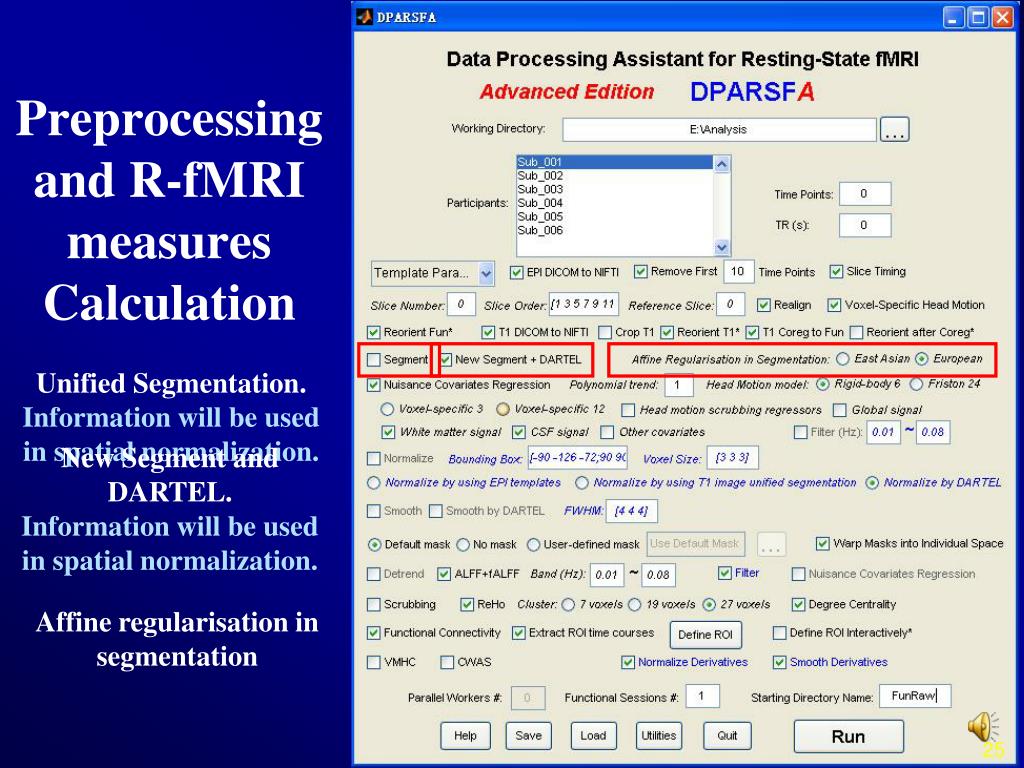Screen dimensions: 1024x768
Task: Click the Starting Directory Name field
Action: click(915, 696)
